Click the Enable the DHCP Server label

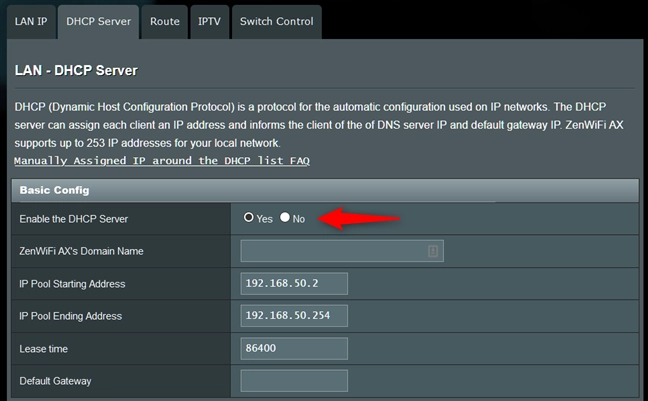pyautogui.click(x=74, y=219)
